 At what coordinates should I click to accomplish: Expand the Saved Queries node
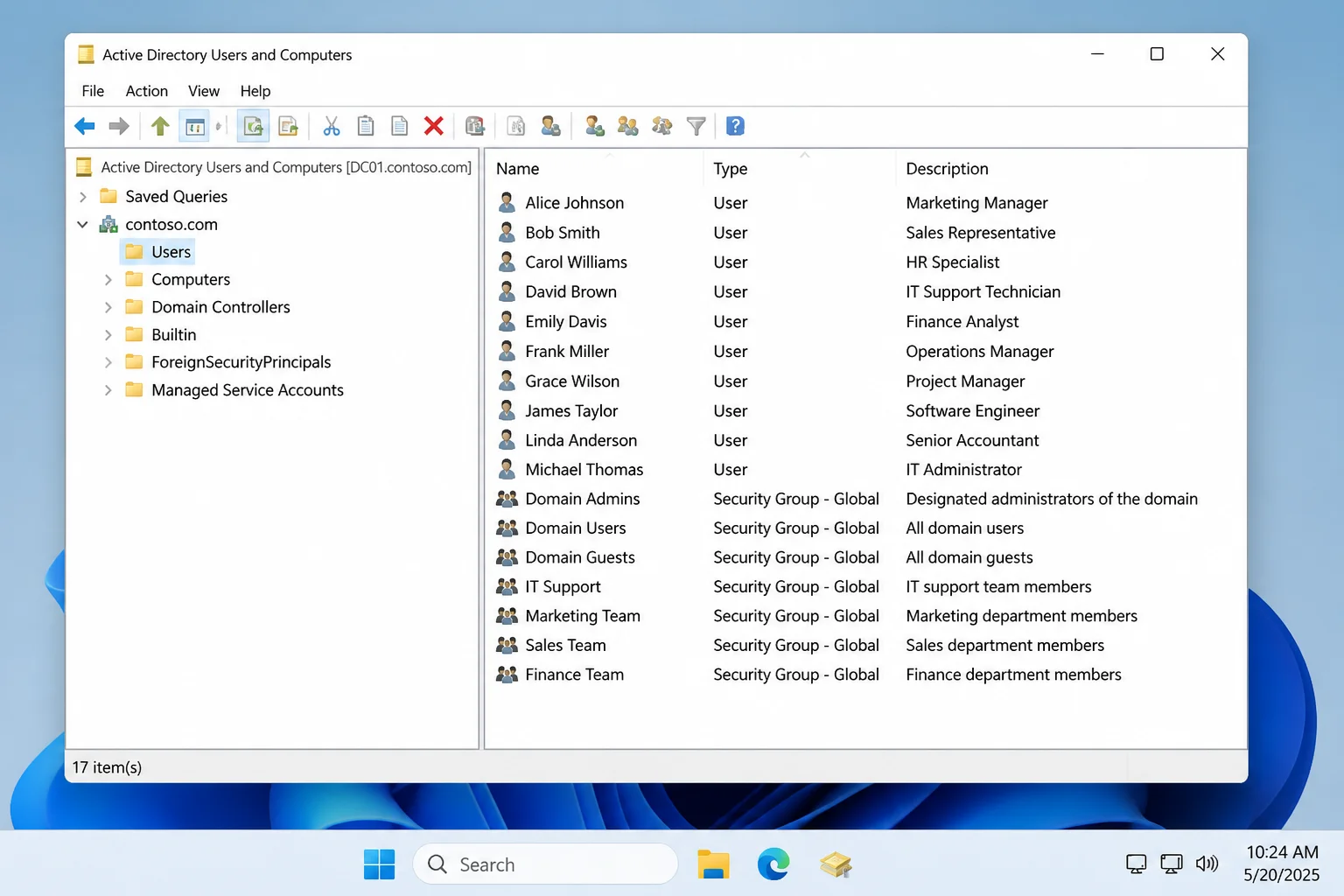click(x=83, y=197)
